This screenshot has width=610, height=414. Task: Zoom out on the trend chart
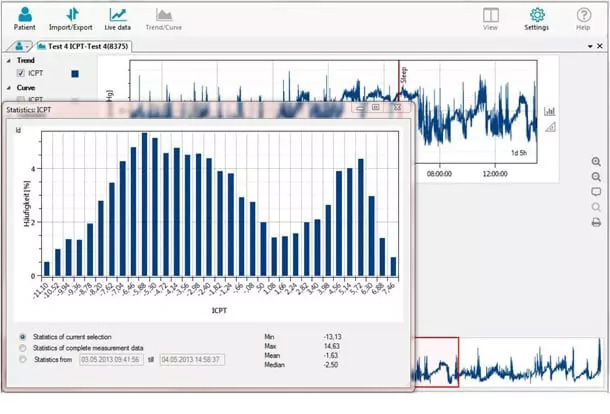(596, 177)
